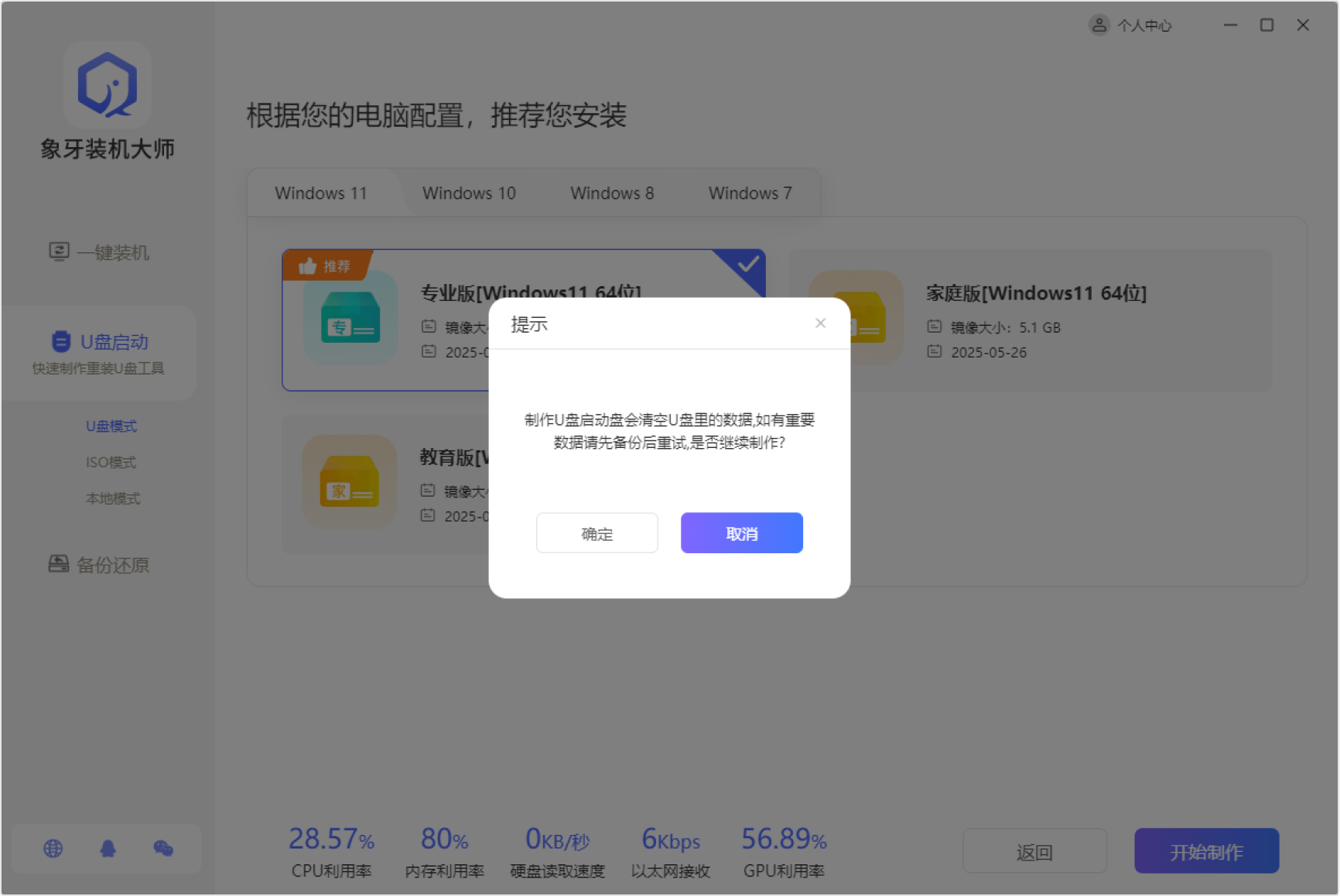The height and width of the screenshot is (896, 1340).
Task: Click the green 专业版 disk icon
Action: 350,318
